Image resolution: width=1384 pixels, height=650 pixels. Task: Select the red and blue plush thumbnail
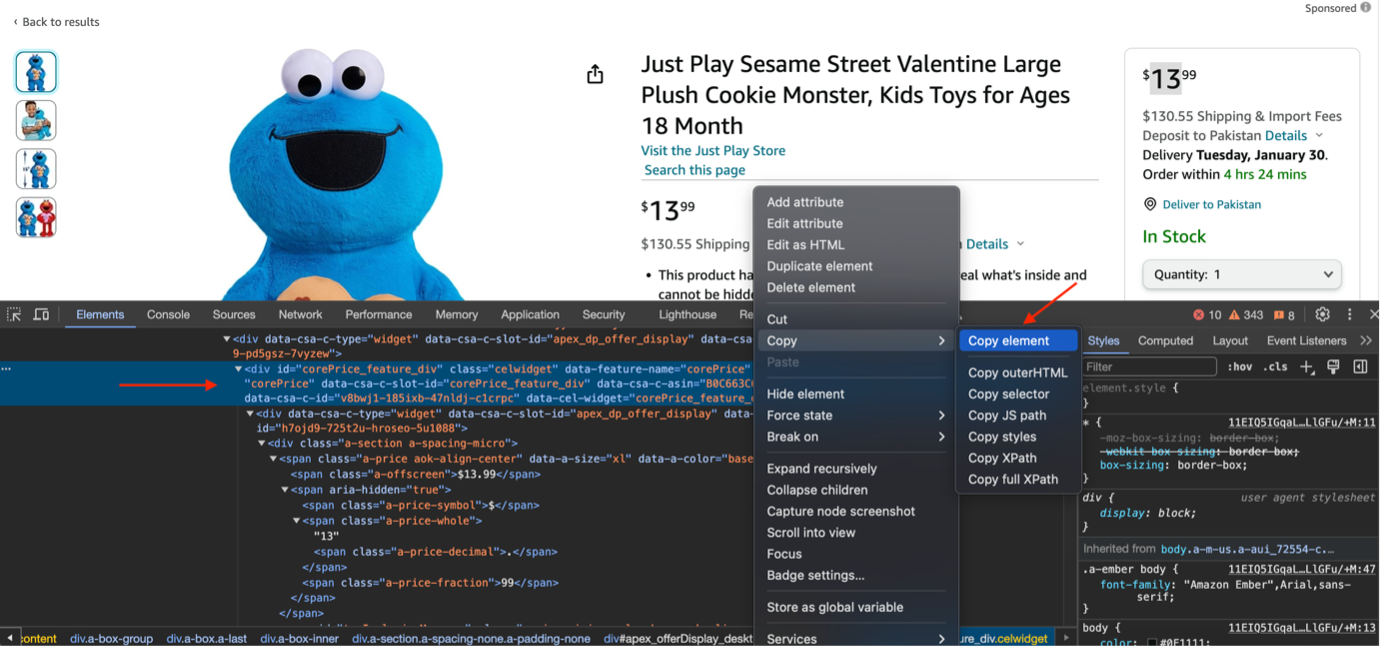click(x=36, y=218)
